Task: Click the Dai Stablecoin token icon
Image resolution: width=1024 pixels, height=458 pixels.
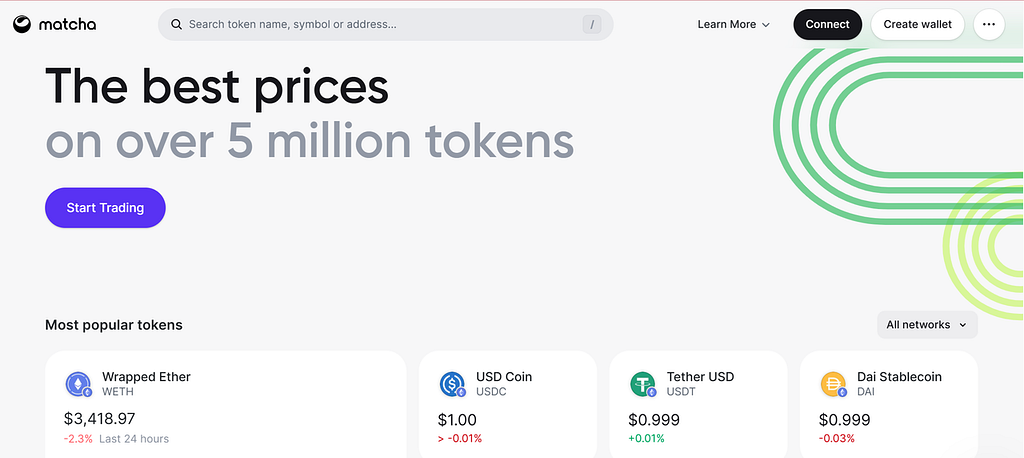Action: (x=833, y=384)
